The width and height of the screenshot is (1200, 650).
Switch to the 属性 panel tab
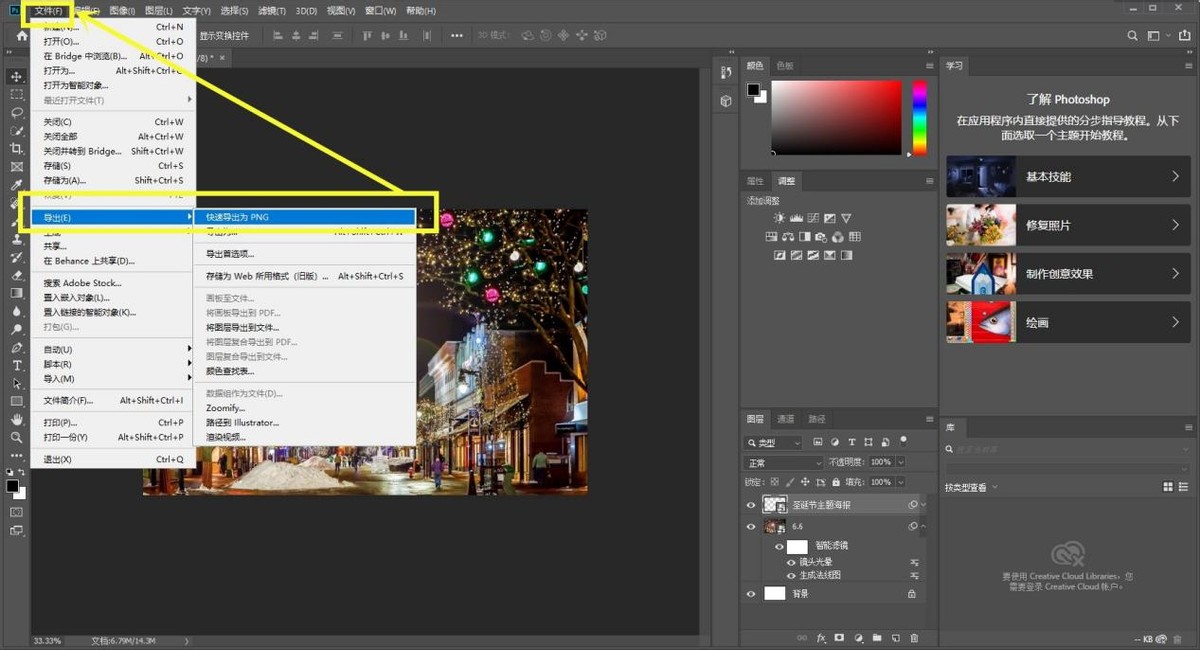coord(755,181)
